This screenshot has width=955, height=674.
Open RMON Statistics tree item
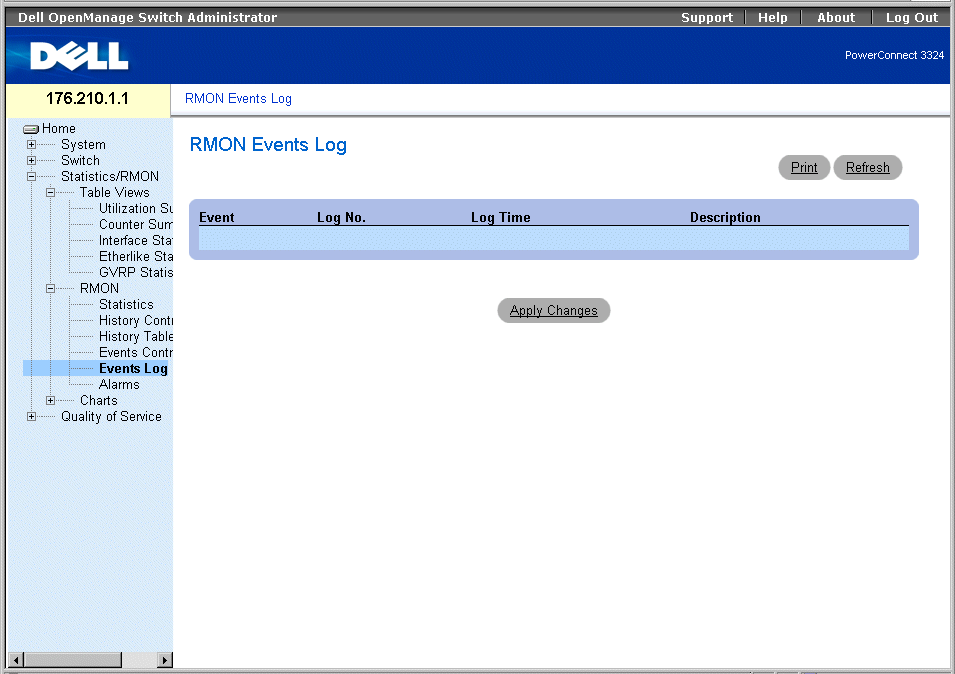[x=126, y=304]
